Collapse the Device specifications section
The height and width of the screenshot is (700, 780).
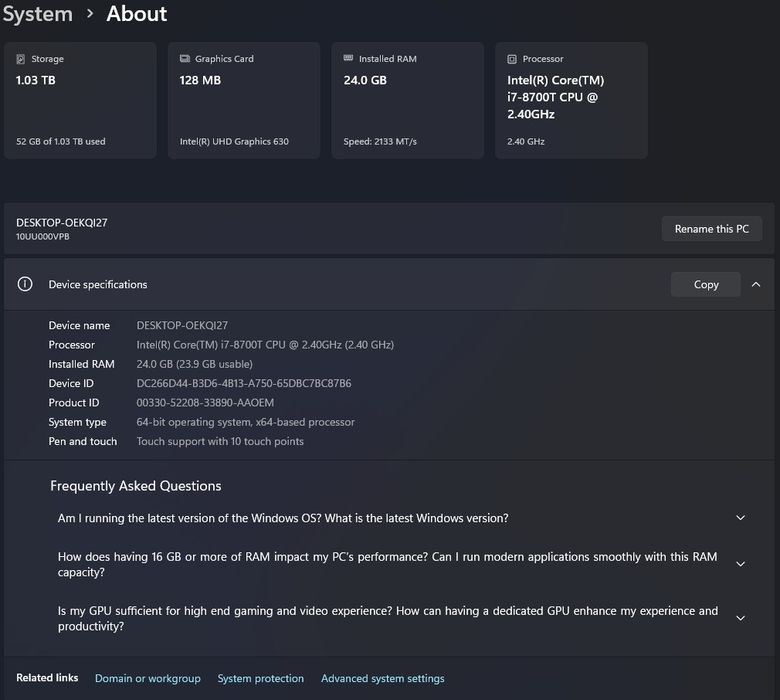coord(756,284)
